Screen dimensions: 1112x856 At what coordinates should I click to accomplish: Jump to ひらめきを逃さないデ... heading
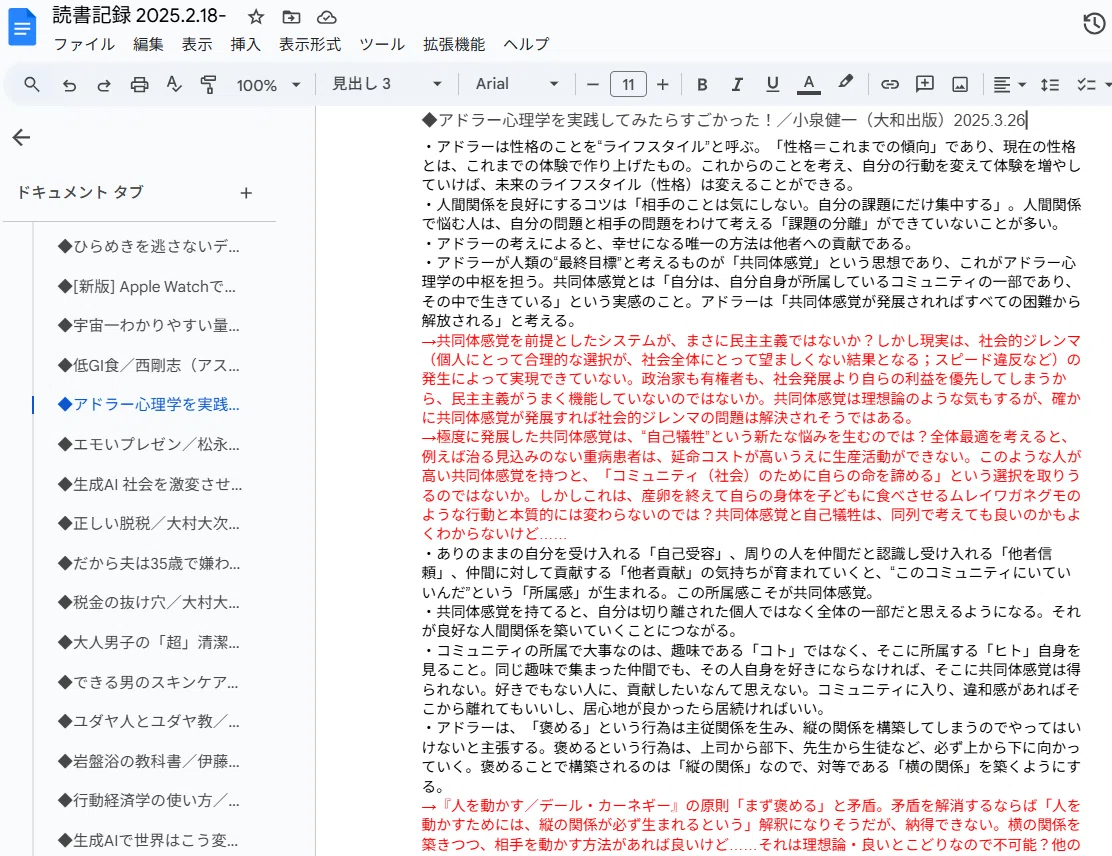(149, 246)
